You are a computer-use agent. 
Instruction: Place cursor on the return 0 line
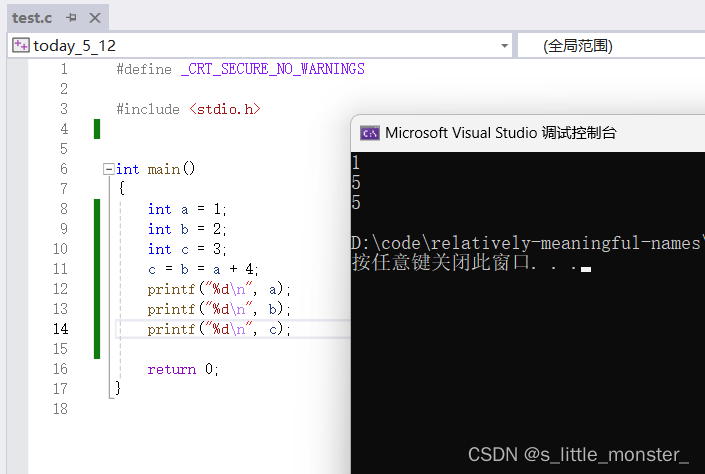[x=182, y=369]
